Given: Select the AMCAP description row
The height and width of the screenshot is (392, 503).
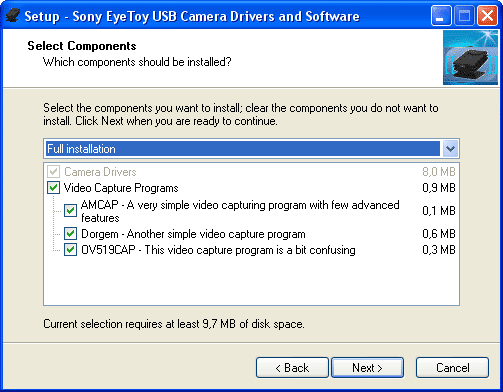Looking at the screenshot, I should 240,211.
